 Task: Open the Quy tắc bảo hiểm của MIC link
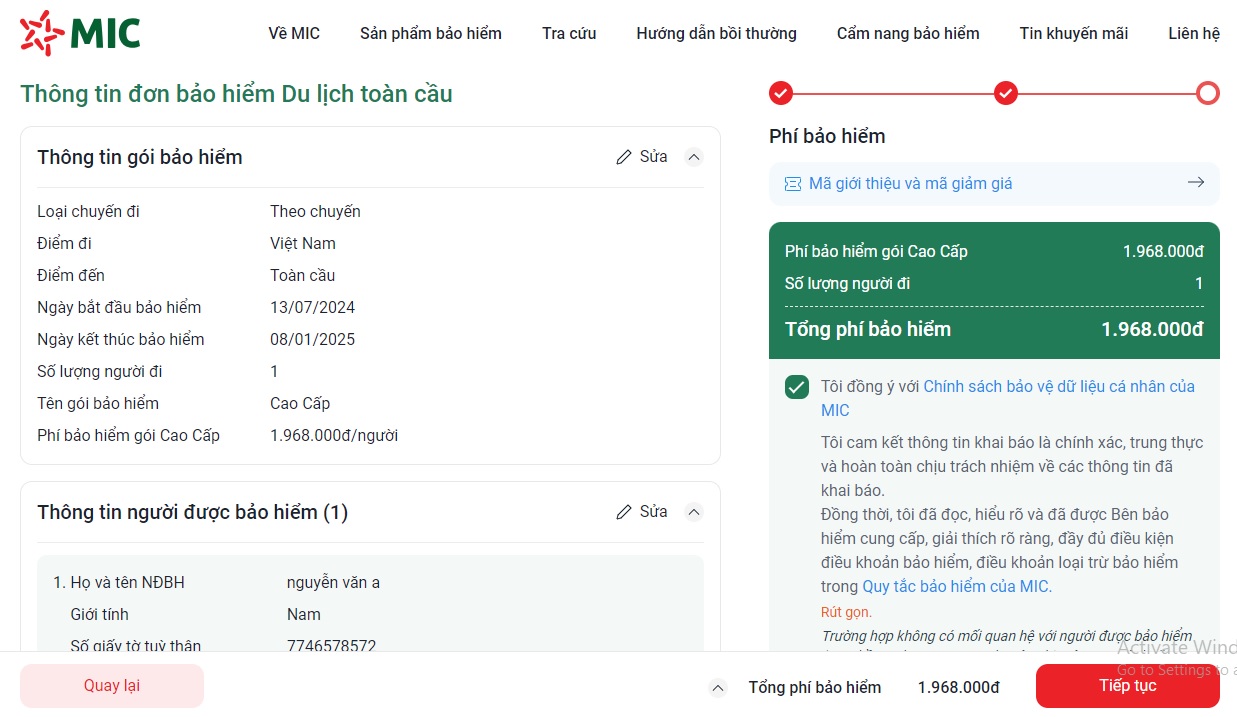click(x=957, y=587)
